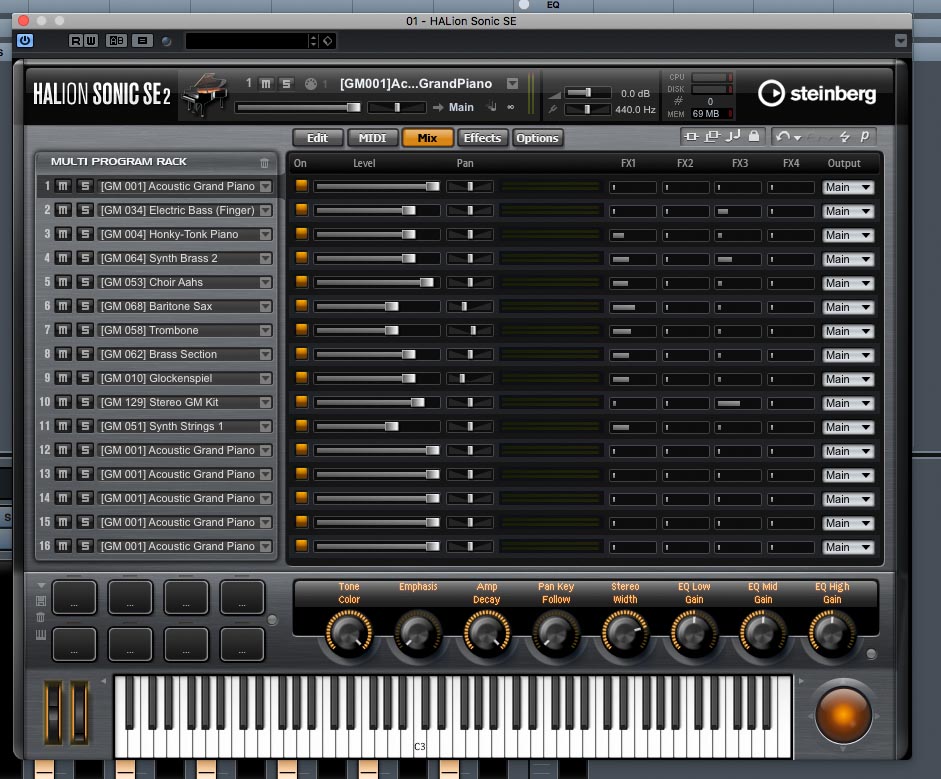Open Output Main dropdown for slot 1
The height and width of the screenshot is (779, 941).
click(848, 187)
